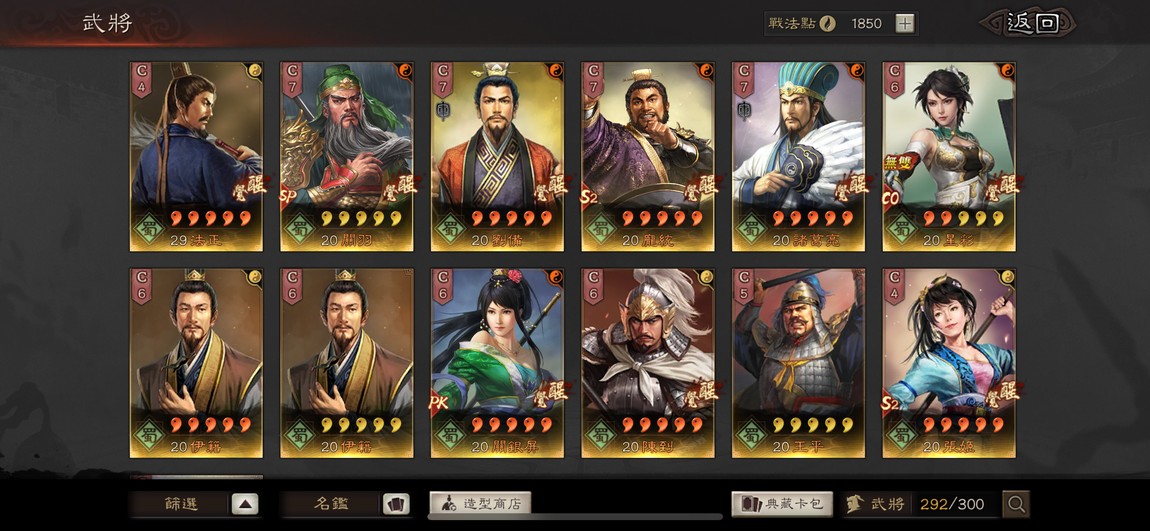Select the 陳到 general card
1150x531 pixels.
[648, 363]
